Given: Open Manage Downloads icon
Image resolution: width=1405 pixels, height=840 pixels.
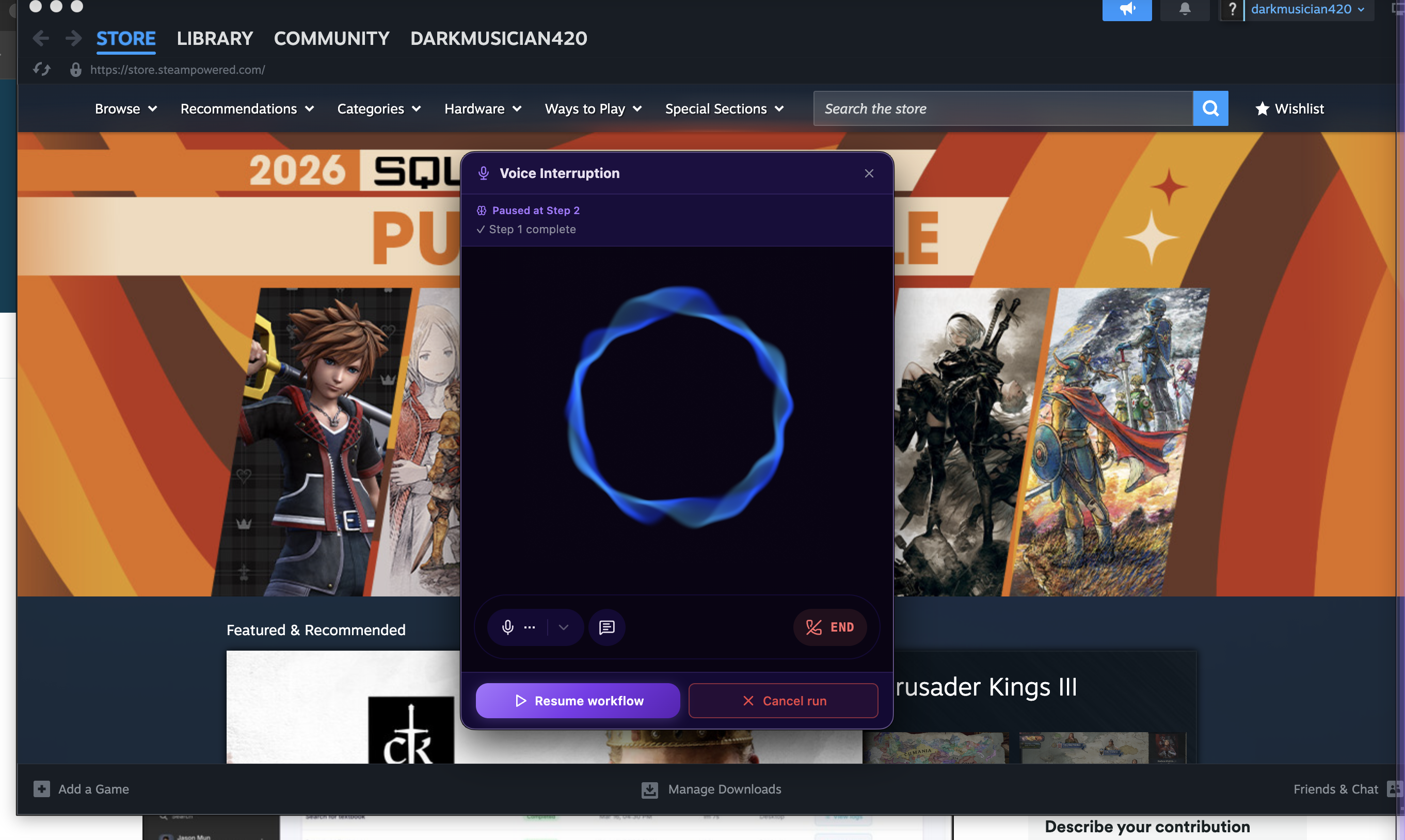Looking at the screenshot, I should click(x=649, y=789).
